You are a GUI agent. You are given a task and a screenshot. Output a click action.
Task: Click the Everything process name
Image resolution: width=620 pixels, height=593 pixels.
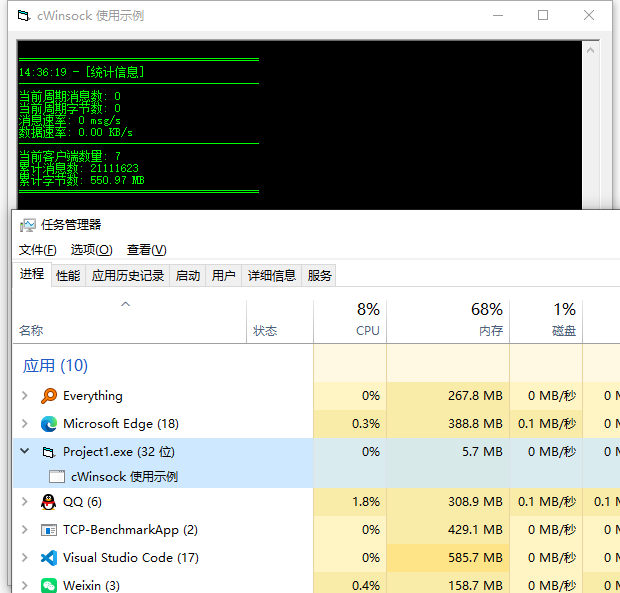pyautogui.click(x=93, y=396)
